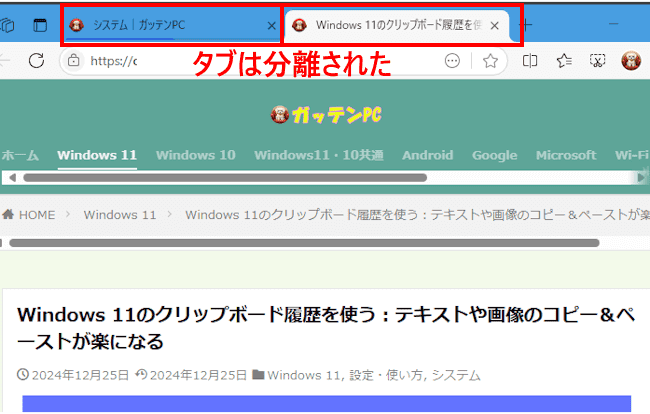Close the Windows 11のクリップボード履歴 tab
Viewport: 650px width, 414px height.
[x=495, y=26]
